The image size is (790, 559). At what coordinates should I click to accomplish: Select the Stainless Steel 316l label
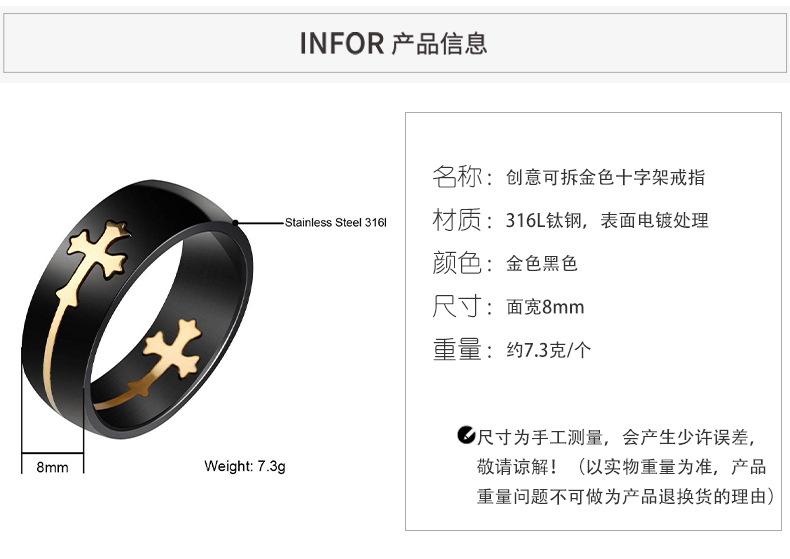(x=336, y=223)
